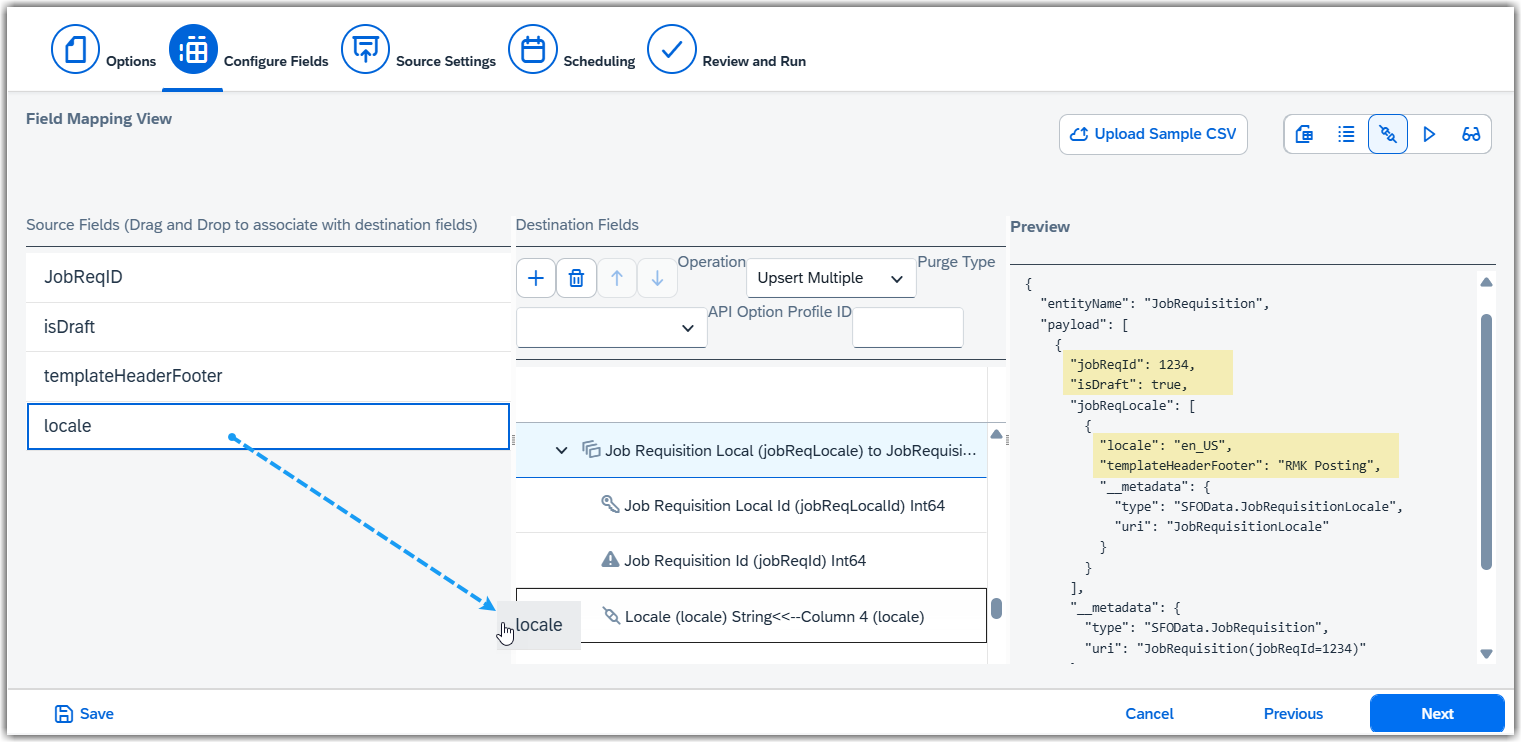This screenshot has height=743, width=1522.
Task: Select the field mapping link view icon
Action: [1388, 134]
